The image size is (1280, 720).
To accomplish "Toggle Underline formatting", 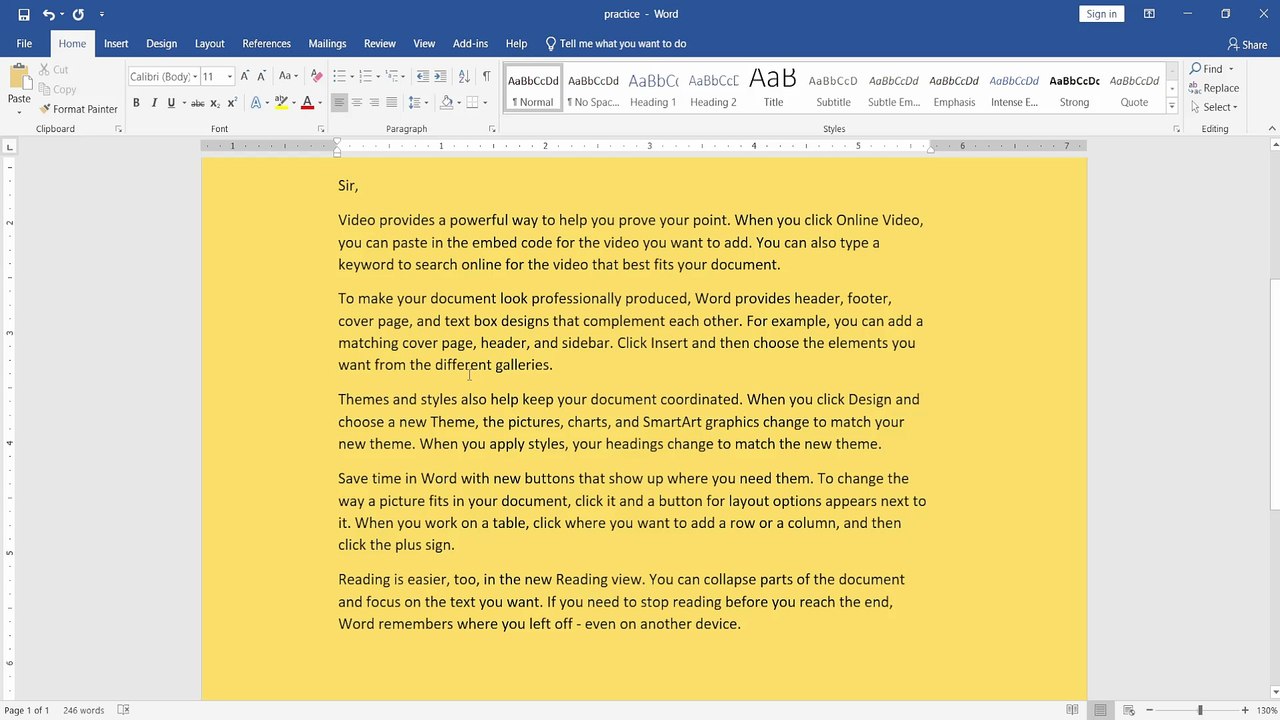I will tap(171, 103).
